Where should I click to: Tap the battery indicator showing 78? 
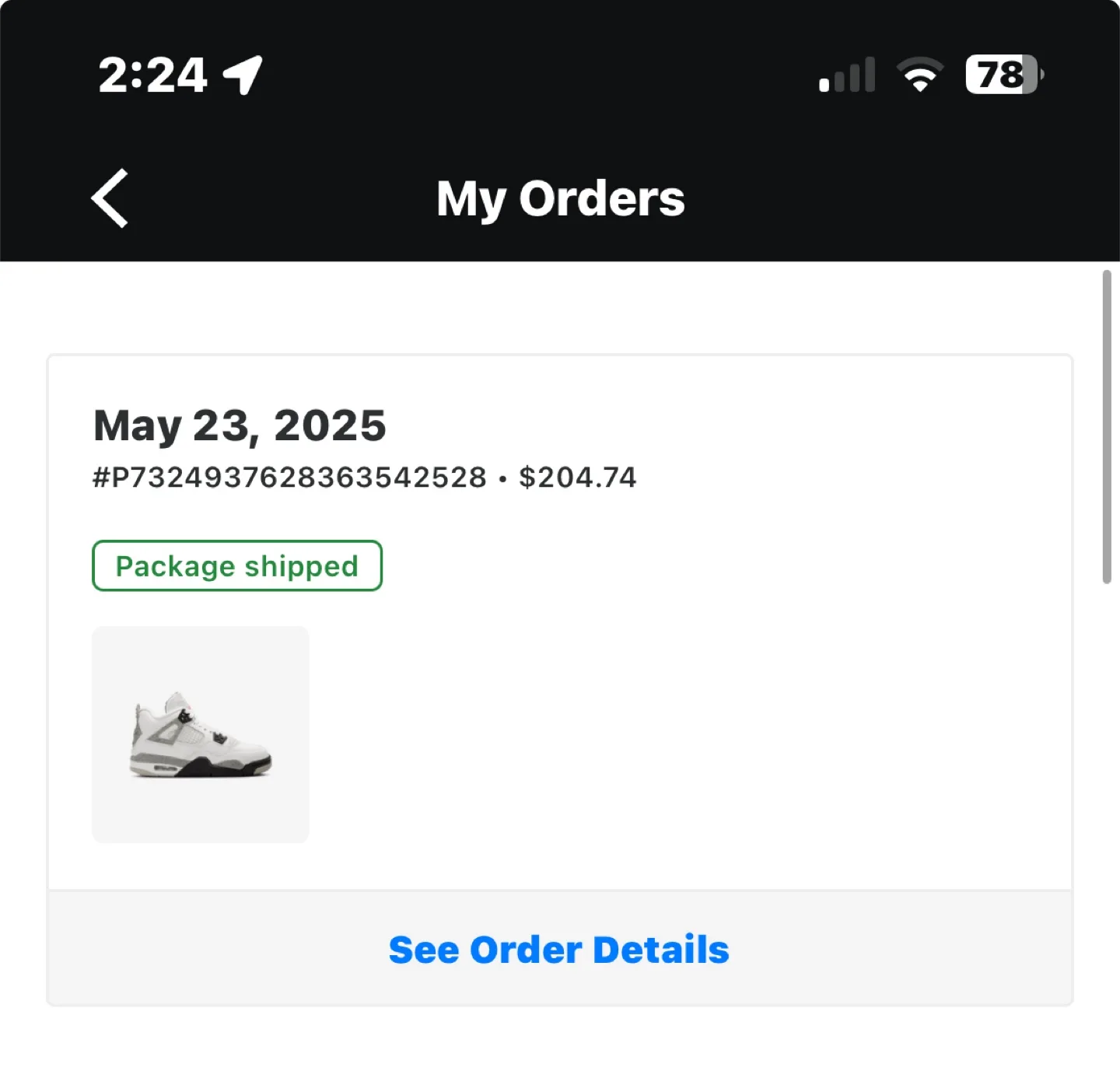[x=1003, y=74]
